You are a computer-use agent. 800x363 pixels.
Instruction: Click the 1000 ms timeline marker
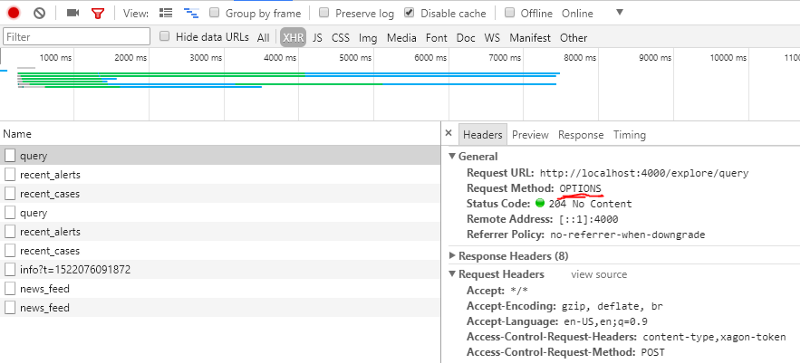click(56, 58)
